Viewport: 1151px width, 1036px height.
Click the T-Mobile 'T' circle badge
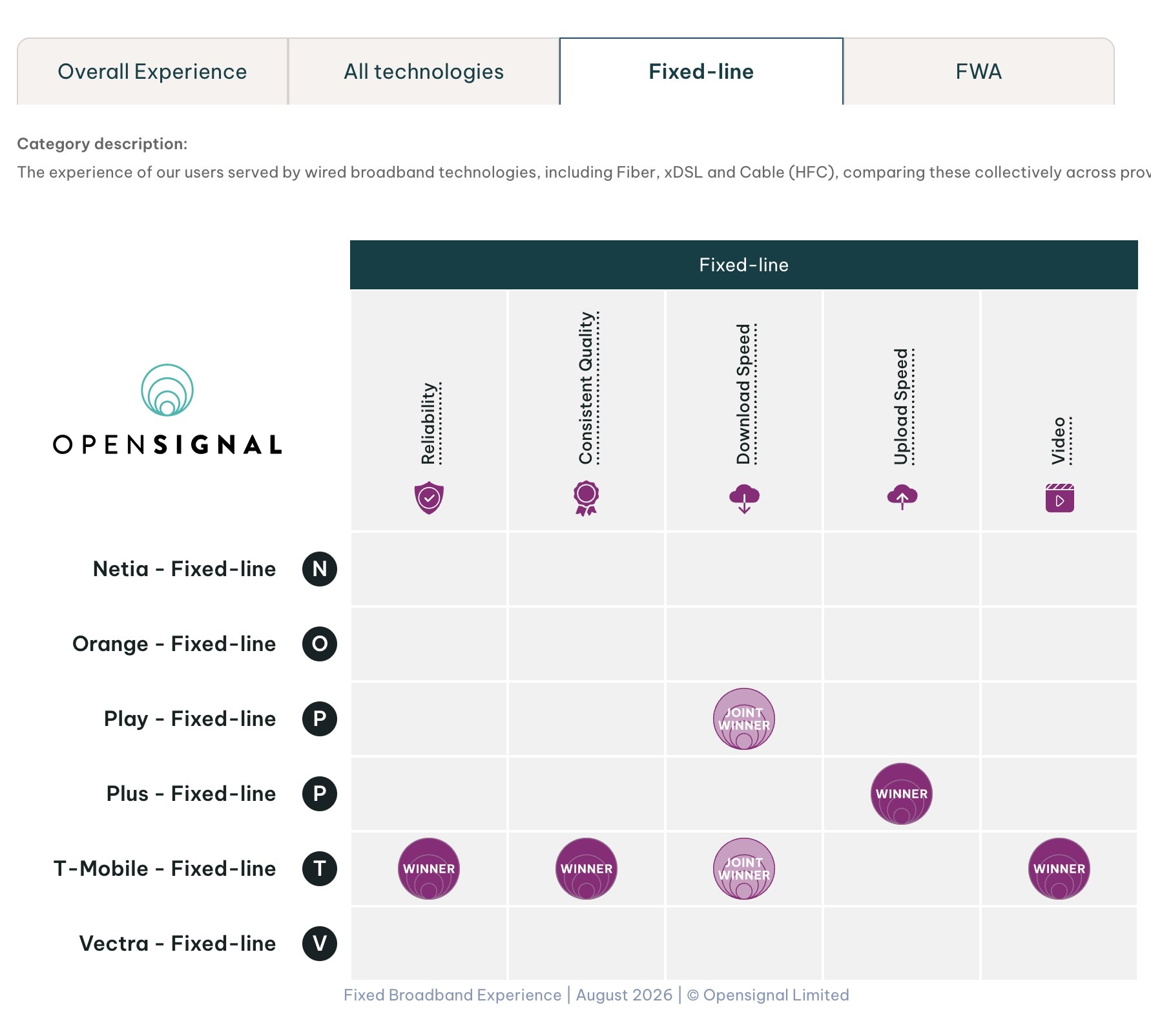[x=320, y=869]
